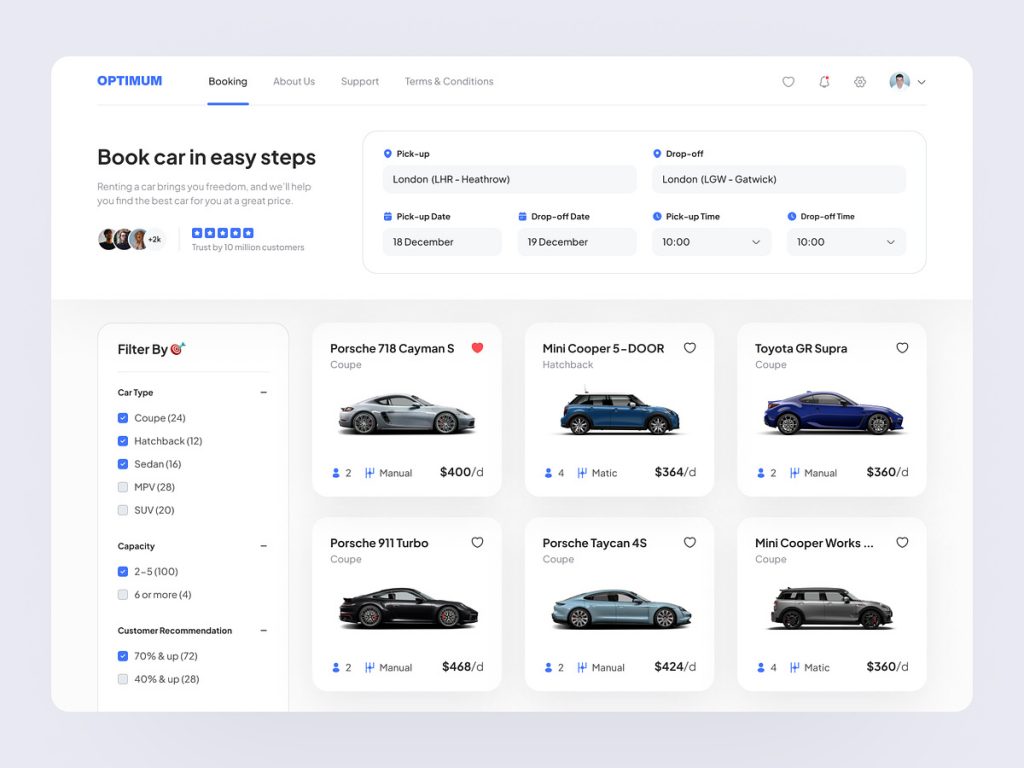Collapse the Car Type filter section
Screen dimensions: 1024x768
click(264, 393)
